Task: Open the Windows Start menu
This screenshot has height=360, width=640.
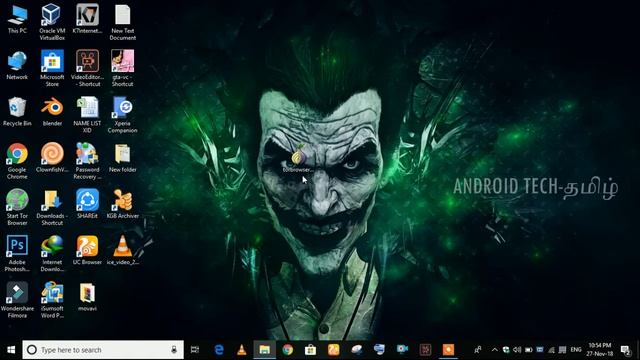Action: [11, 350]
